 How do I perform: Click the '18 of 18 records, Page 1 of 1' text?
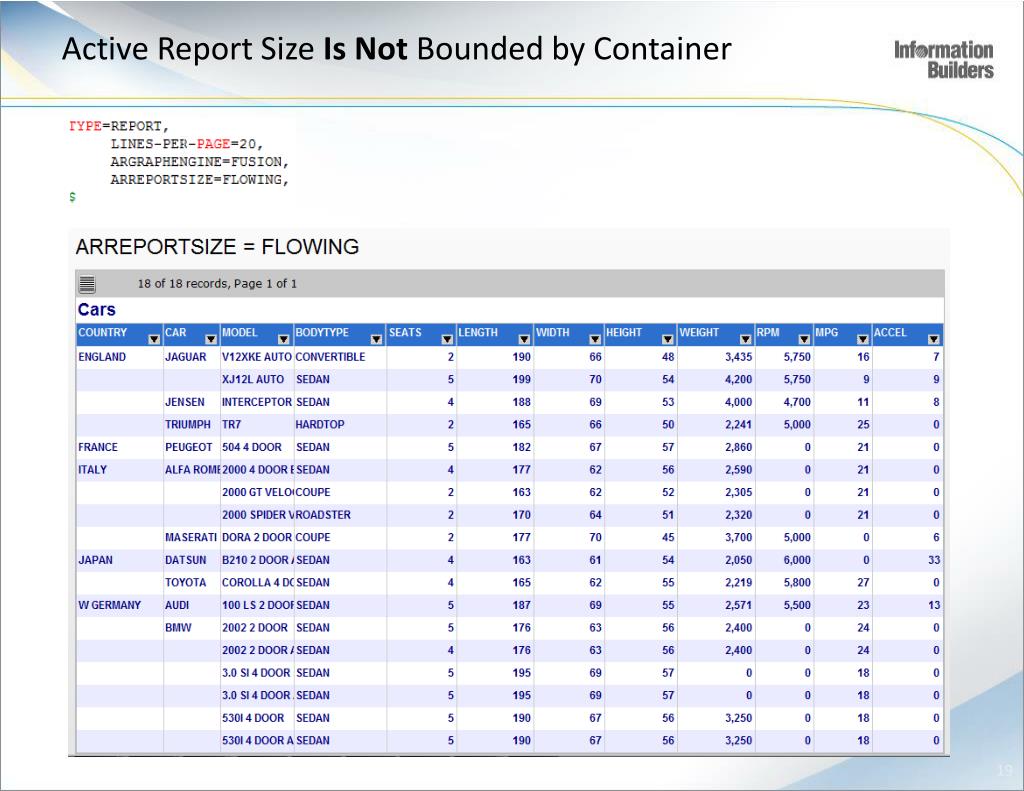click(x=217, y=283)
